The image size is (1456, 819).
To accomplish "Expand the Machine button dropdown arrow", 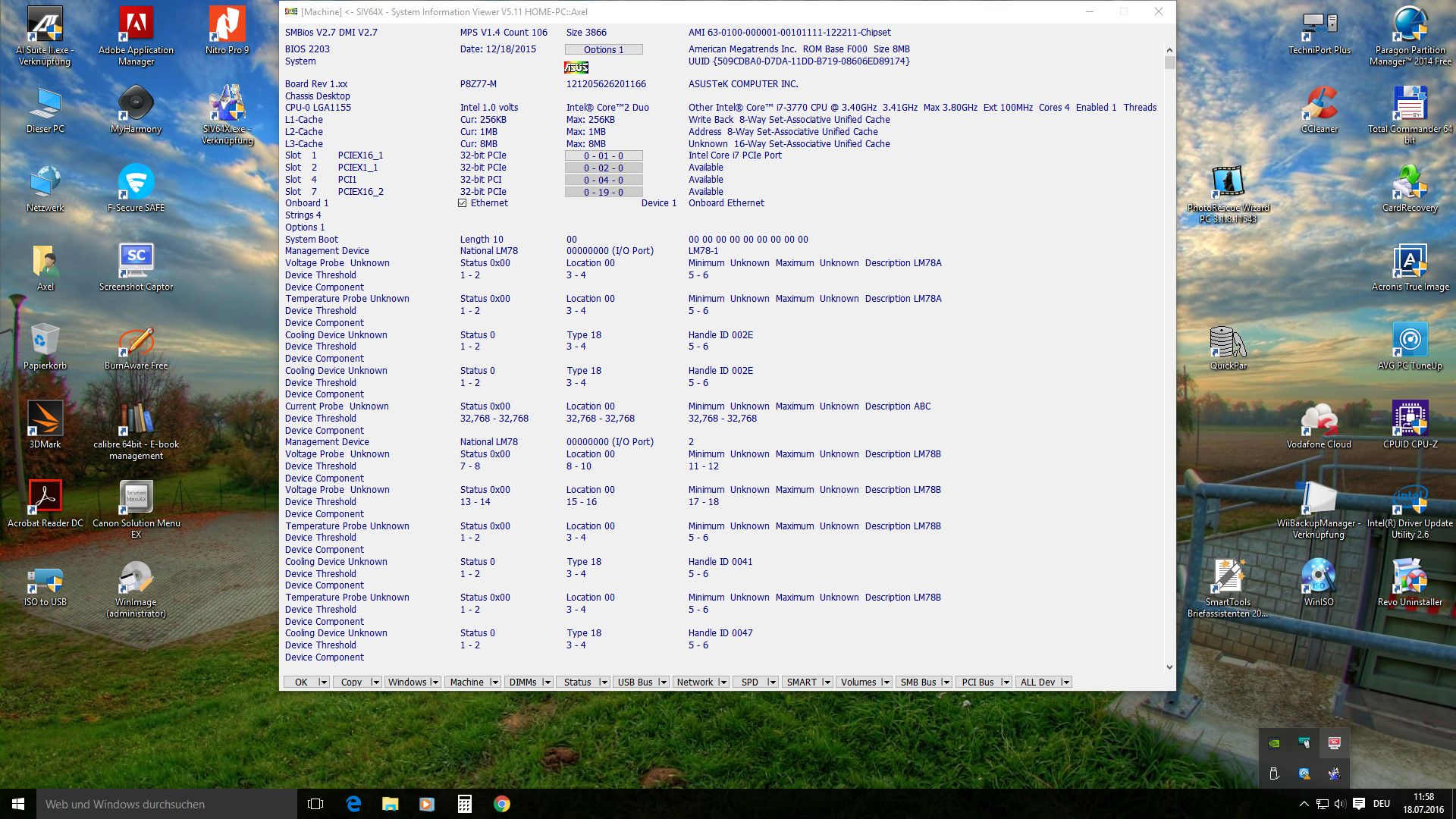I will tap(494, 682).
